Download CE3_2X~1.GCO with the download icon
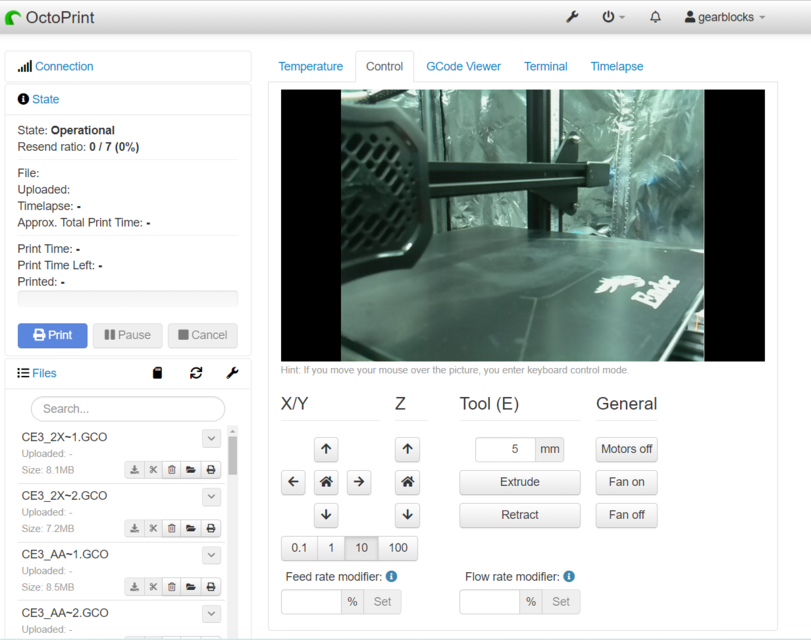Viewport: 811px width, 640px height. click(134, 469)
